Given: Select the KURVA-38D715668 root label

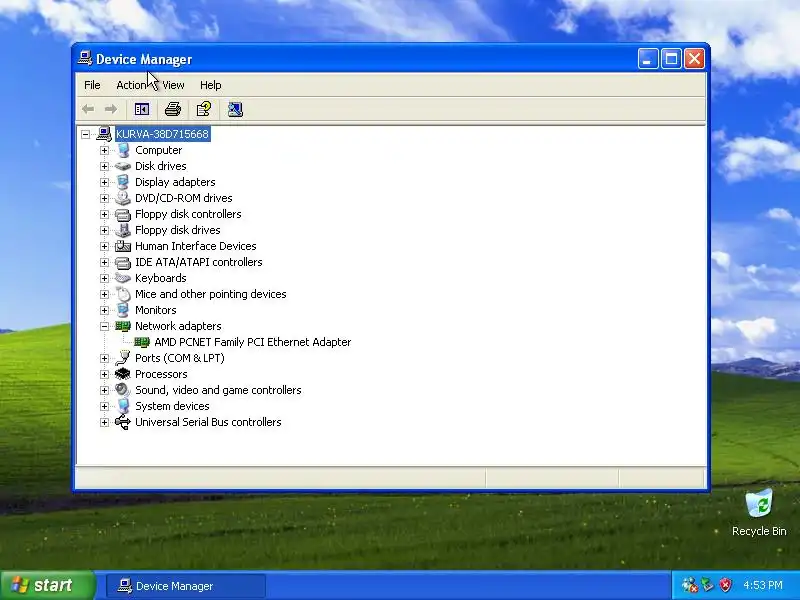Looking at the screenshot, I should tap(163, 134).
